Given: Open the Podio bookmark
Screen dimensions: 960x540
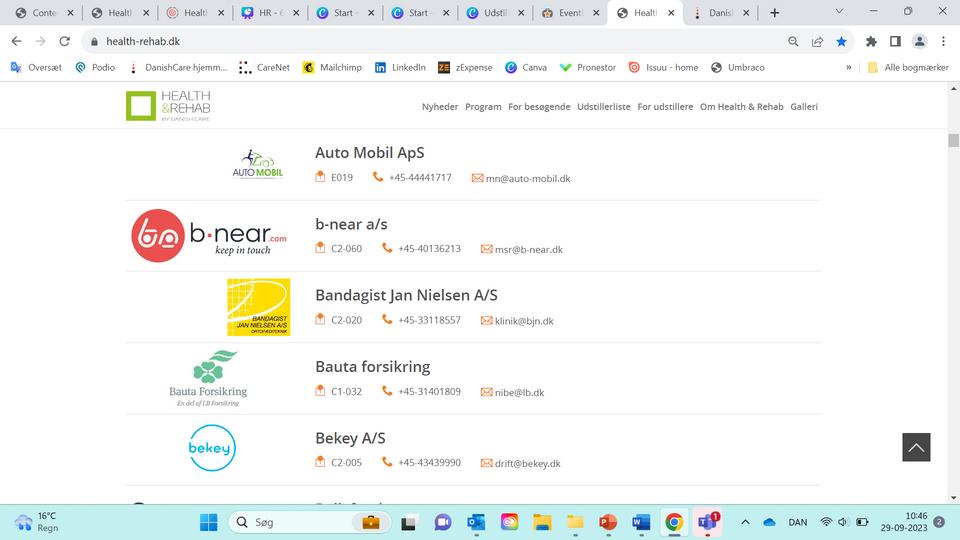Looking at the screenshot, I should (x=95, y=67).
